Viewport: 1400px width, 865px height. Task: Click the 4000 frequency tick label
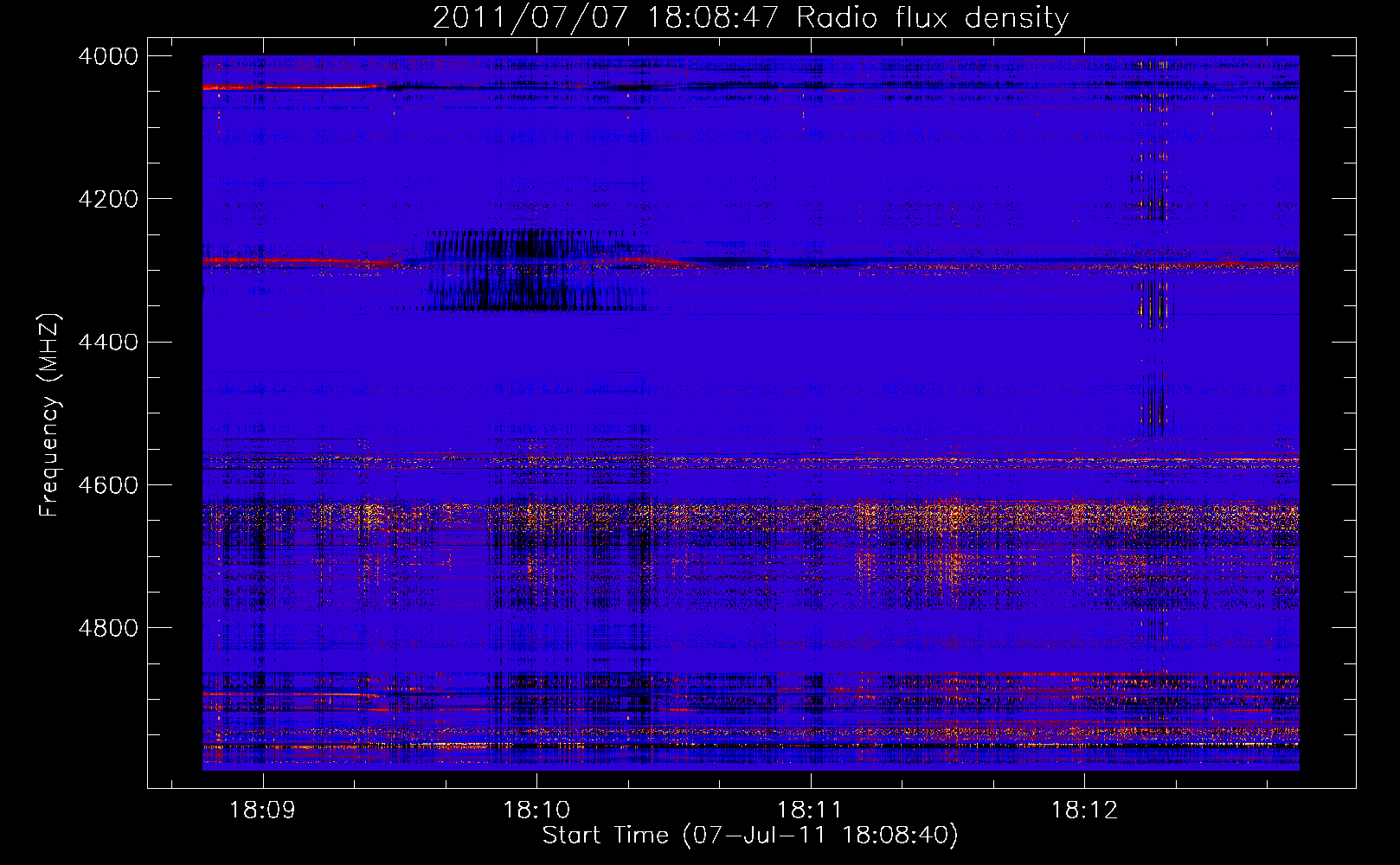pyautogui.click(x=108, y=56)
